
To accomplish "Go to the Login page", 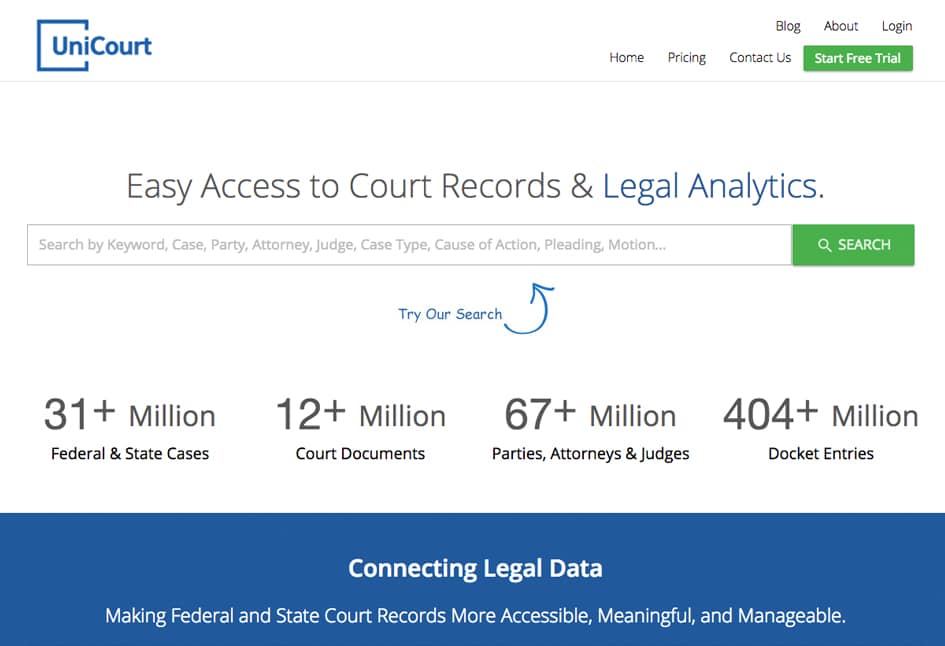I will pyautogui.click(x=897, y=26).
